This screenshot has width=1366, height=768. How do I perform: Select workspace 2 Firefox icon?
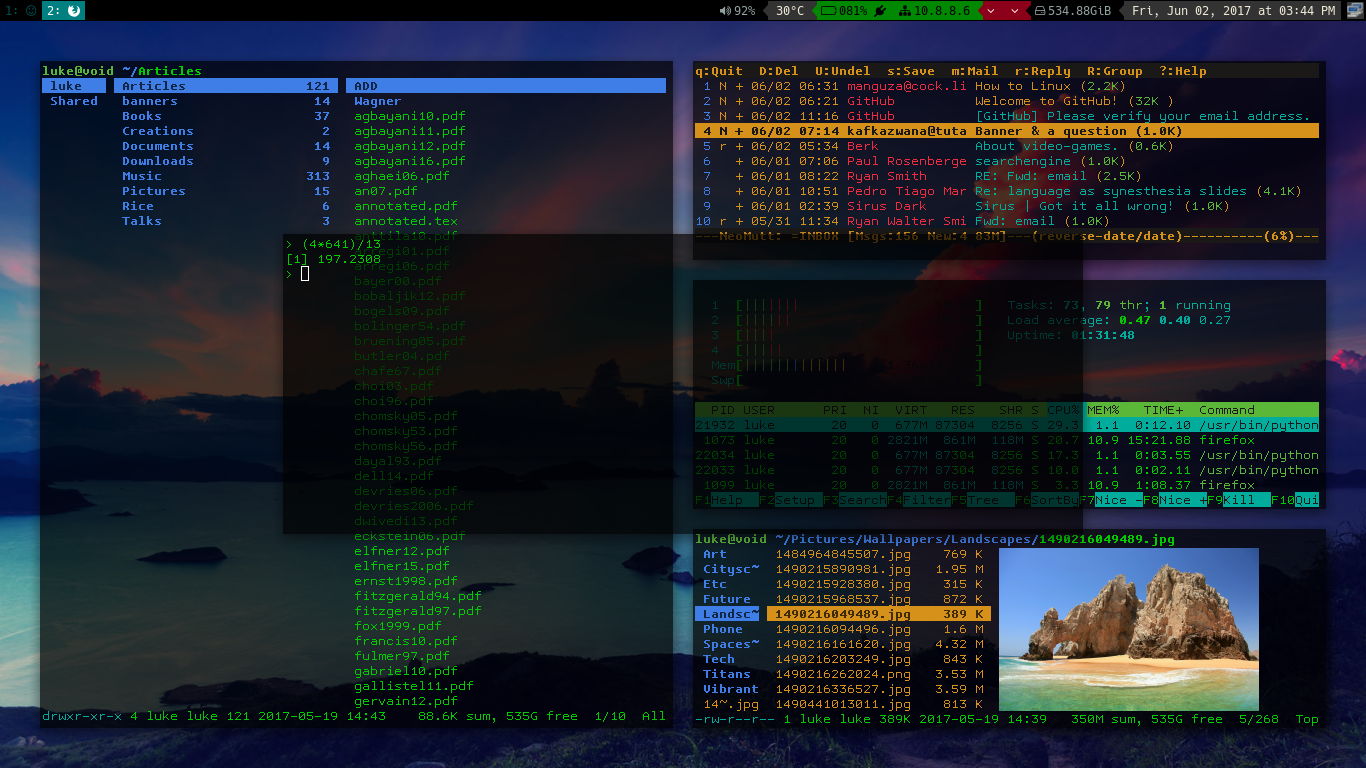(x=73, y=11)
